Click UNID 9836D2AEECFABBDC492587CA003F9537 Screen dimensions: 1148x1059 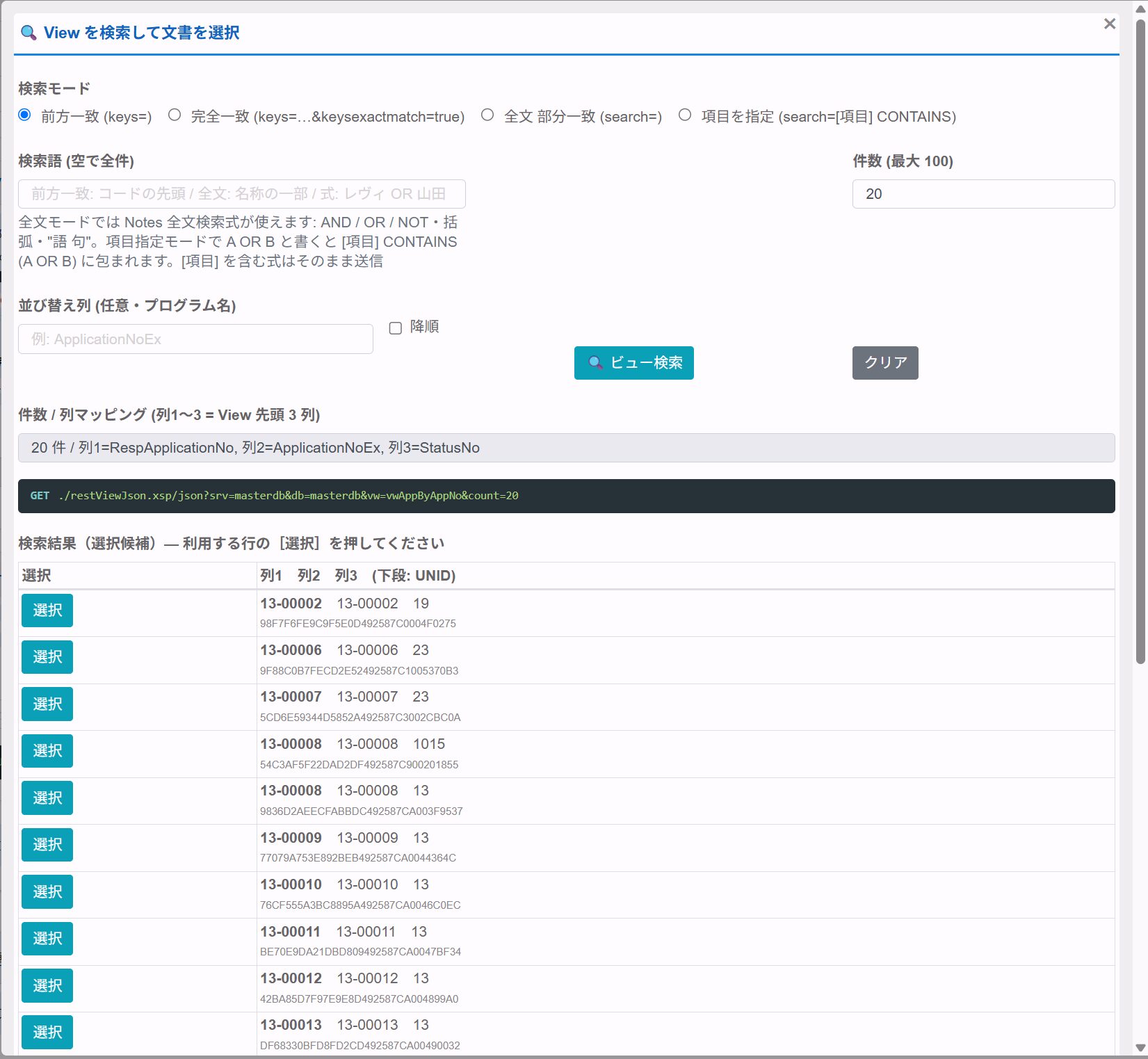pyautogui.click(x=361, y=811)
